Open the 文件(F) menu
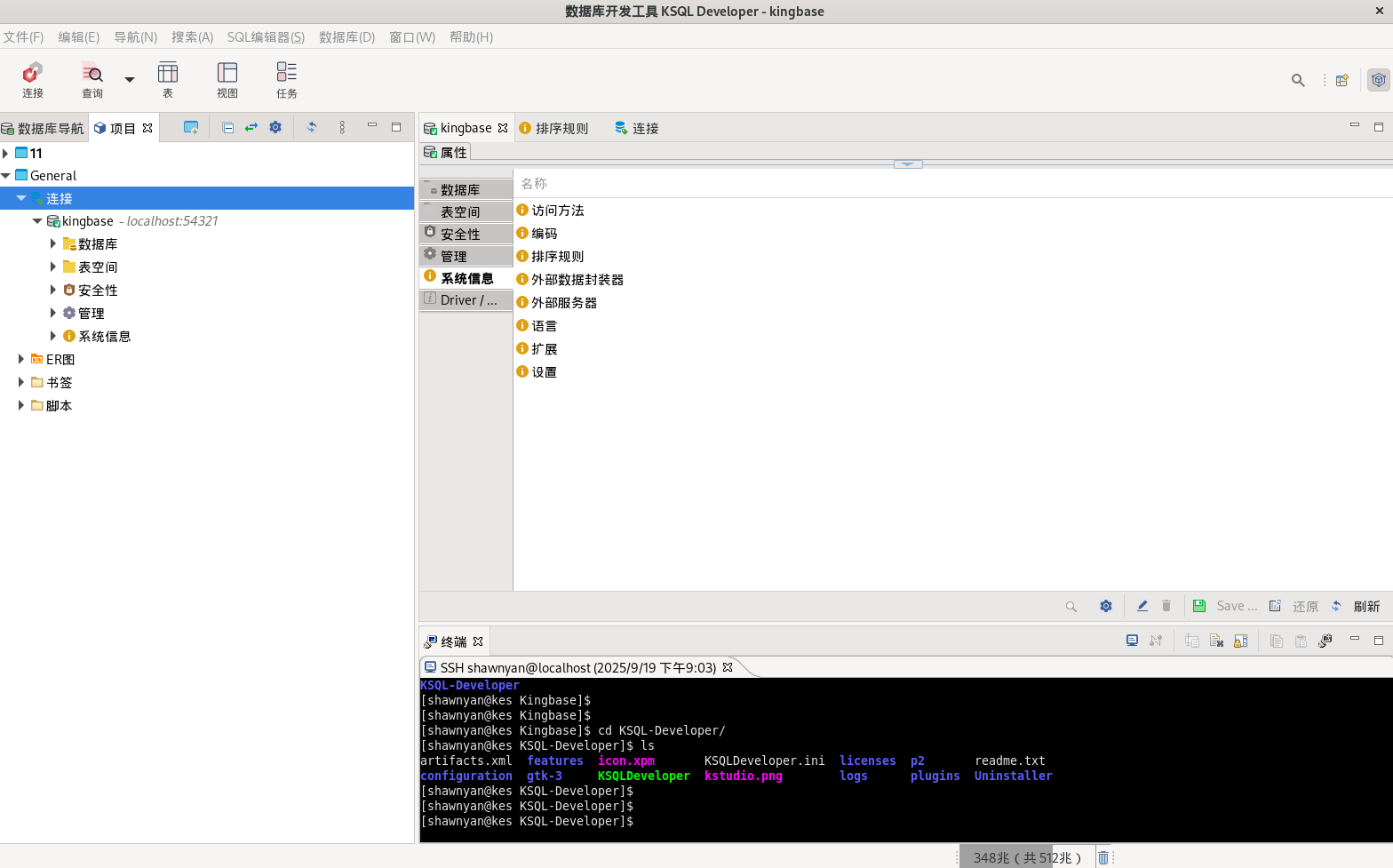Screen dimensions: 1393x868 pyautogui.click(x=23, y=37)
